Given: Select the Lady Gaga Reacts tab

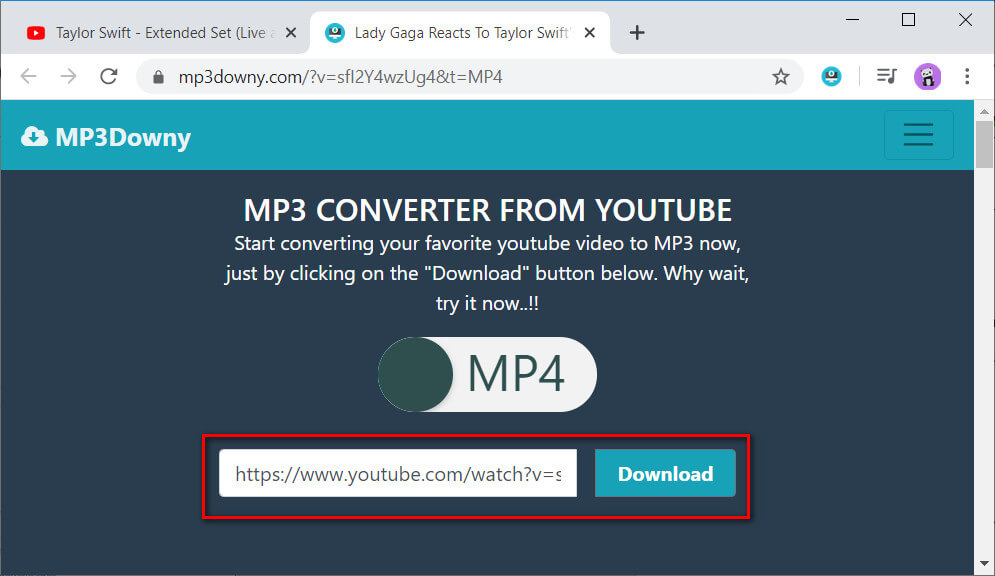Looking at the screenshot, I should (x=460, y=32).
